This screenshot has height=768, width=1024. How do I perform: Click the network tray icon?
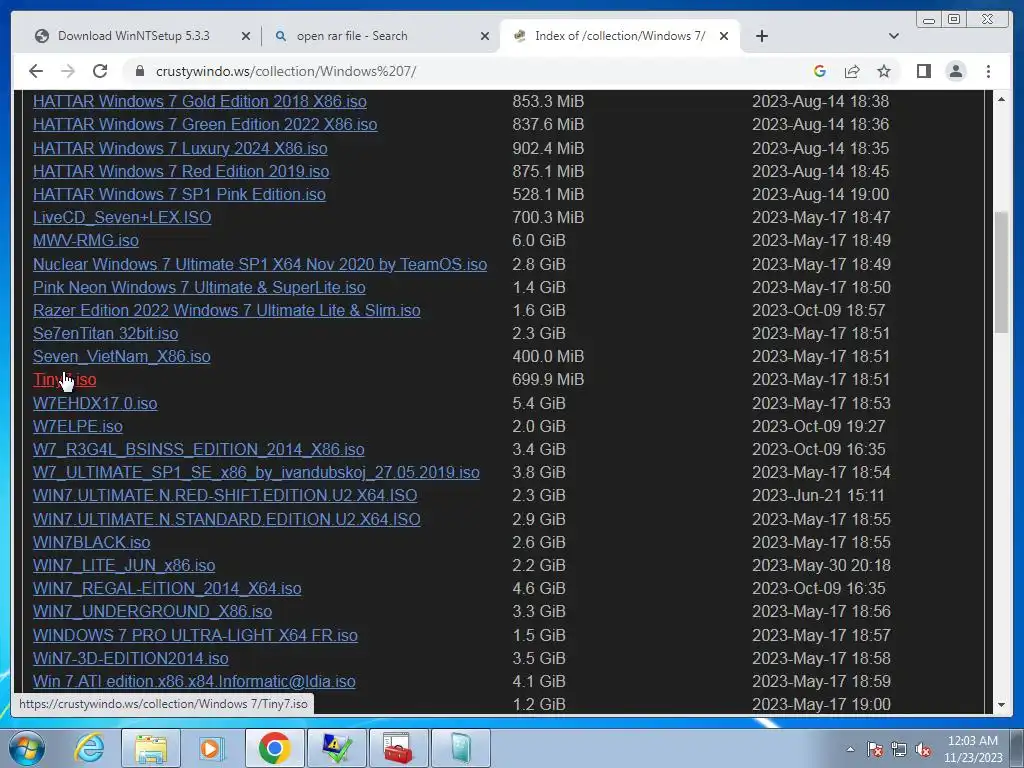pos(899,749)
